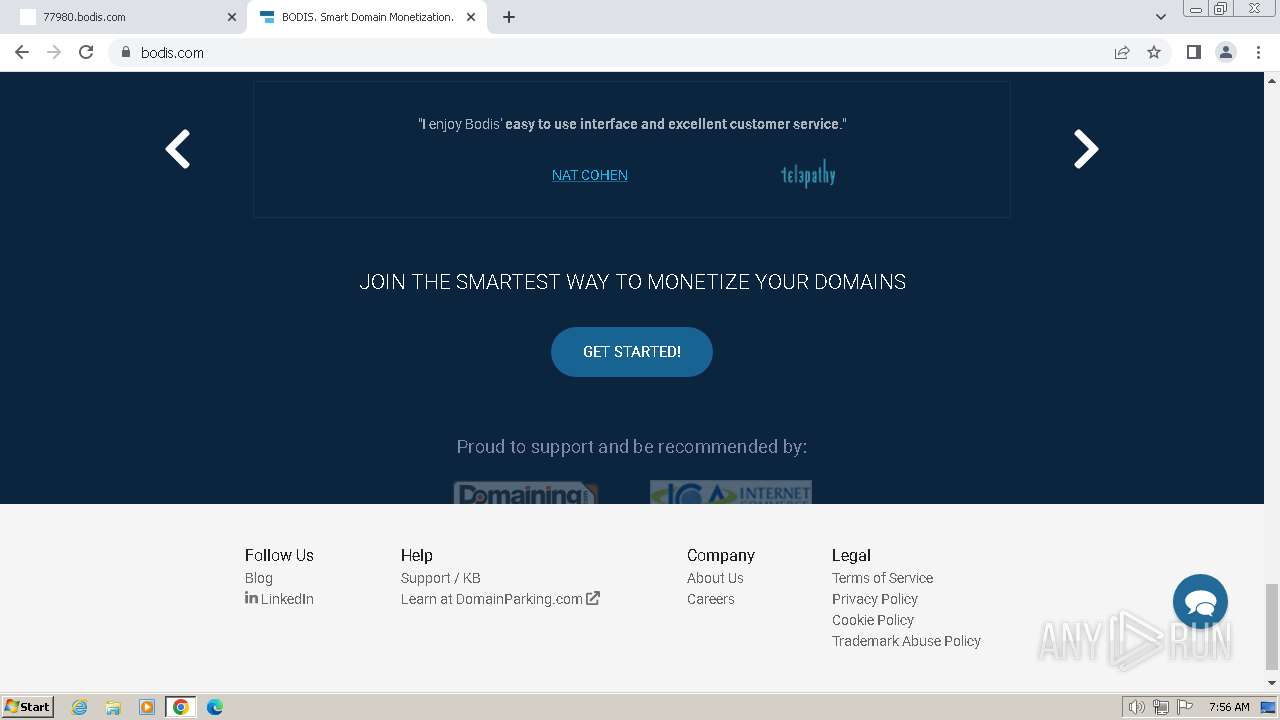The height and width of the screenshot is (720, 1280).
Task: Toggle the browser side panel
Action: click(x=1193, y=52)
